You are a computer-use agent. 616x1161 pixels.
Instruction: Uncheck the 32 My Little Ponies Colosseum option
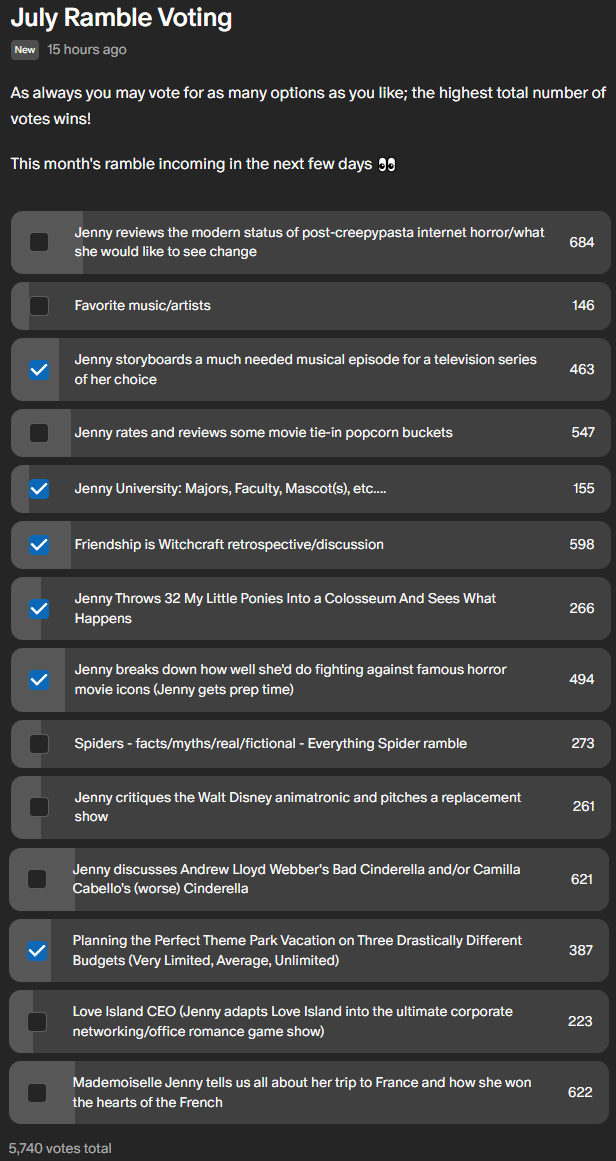pos(38,609)
